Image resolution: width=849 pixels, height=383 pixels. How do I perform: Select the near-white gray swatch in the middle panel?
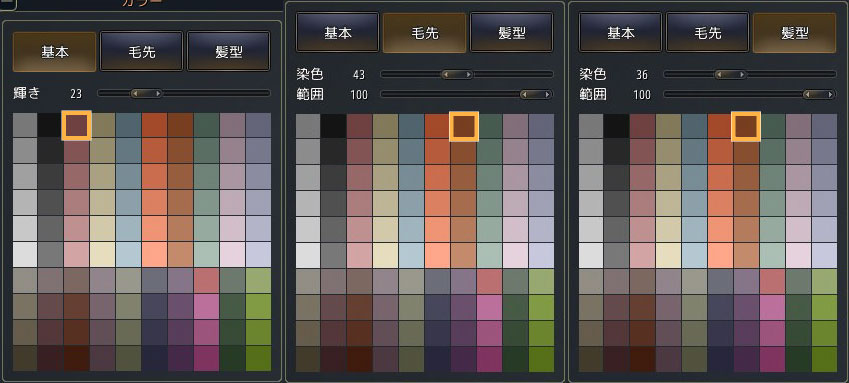point(308,256)
